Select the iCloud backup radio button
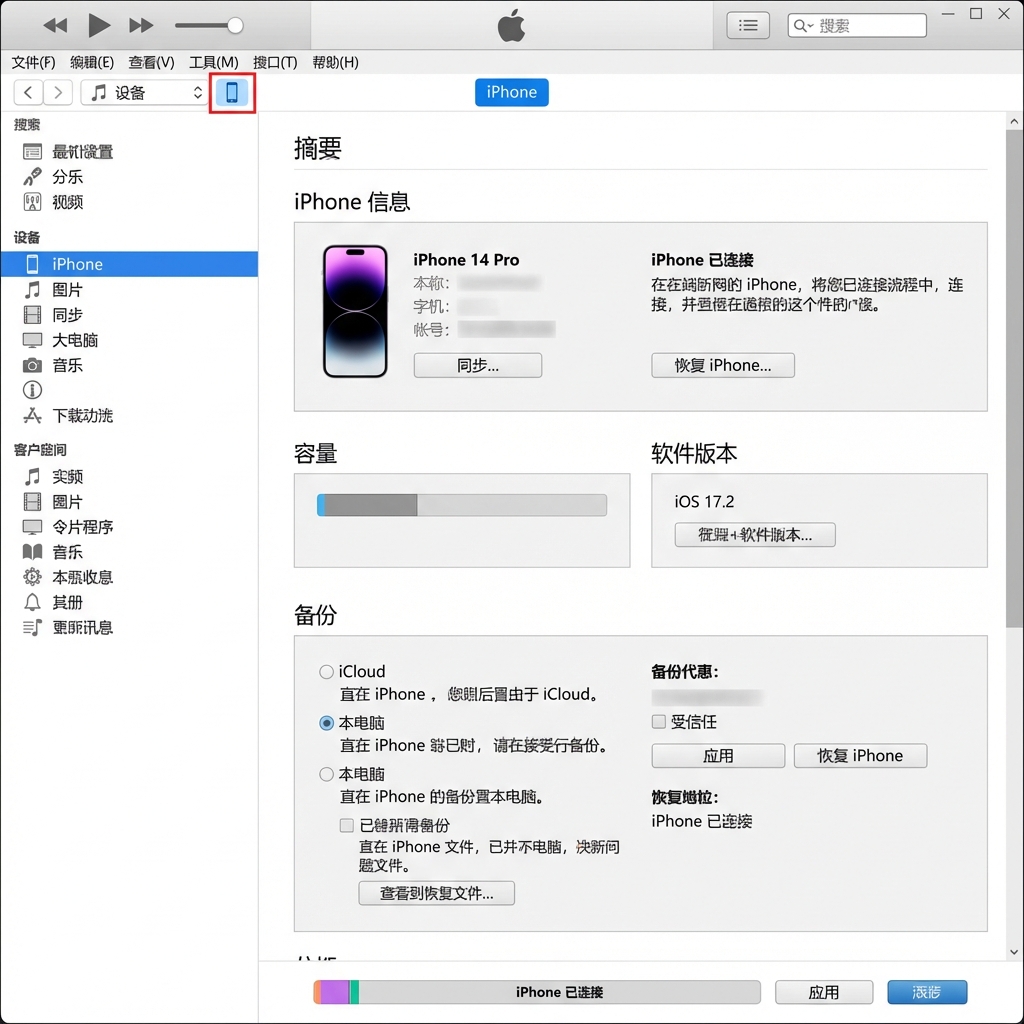The height and width of the screenshot is (1024, 1024). tap(326, 672)
